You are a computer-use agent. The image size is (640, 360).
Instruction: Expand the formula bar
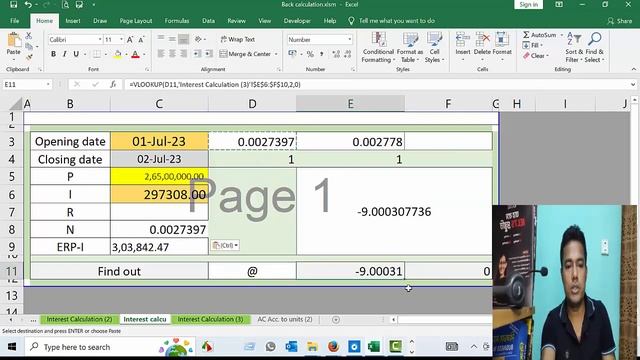coord(633,84)
